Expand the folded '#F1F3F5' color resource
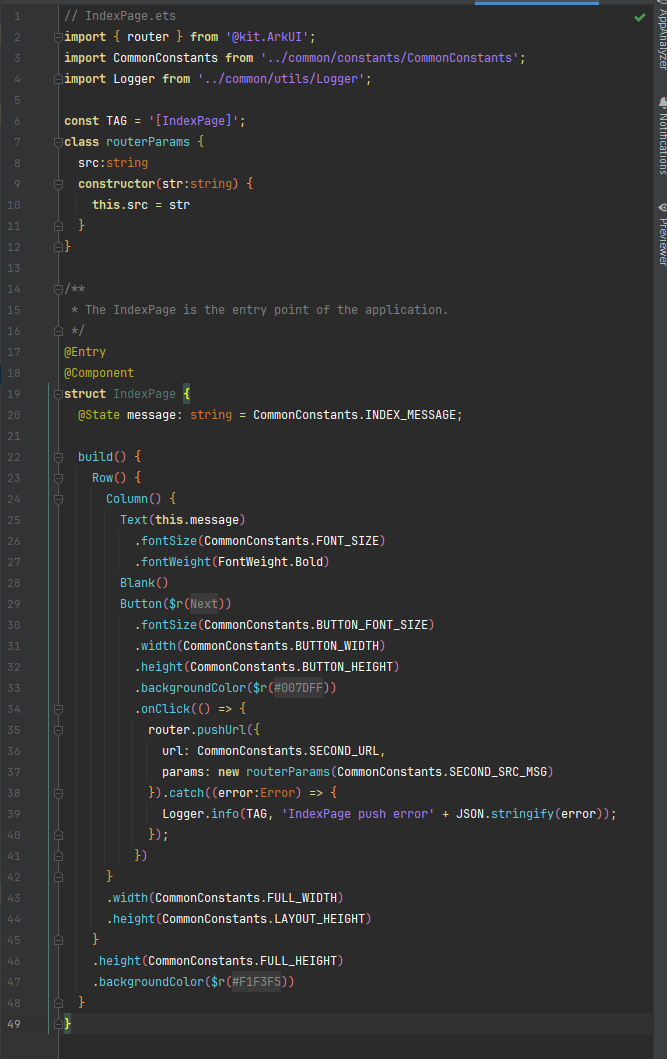This screenshot has width=667, height=1059. (x=257, y=982)
